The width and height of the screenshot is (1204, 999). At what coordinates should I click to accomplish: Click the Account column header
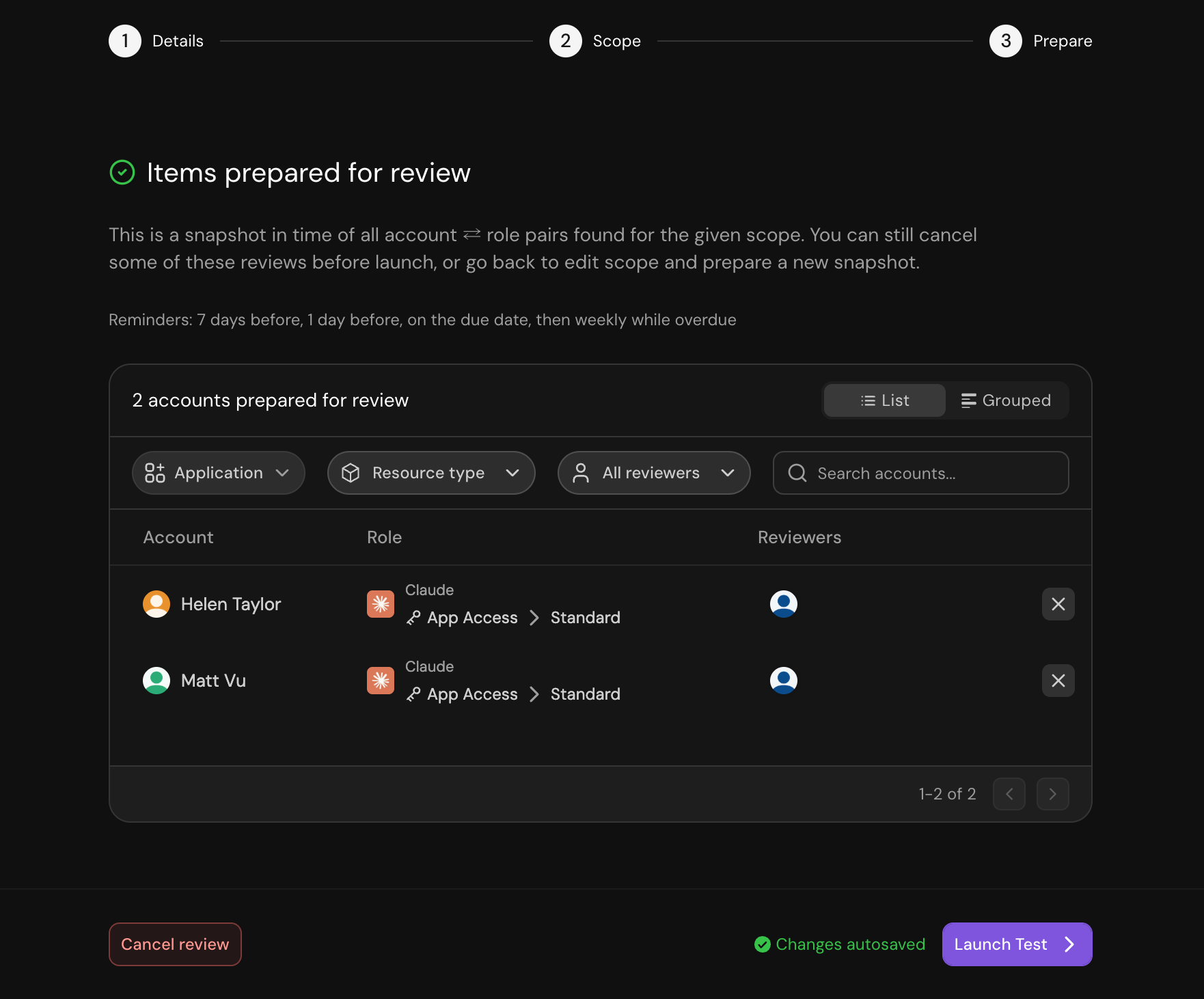[178, 537]
